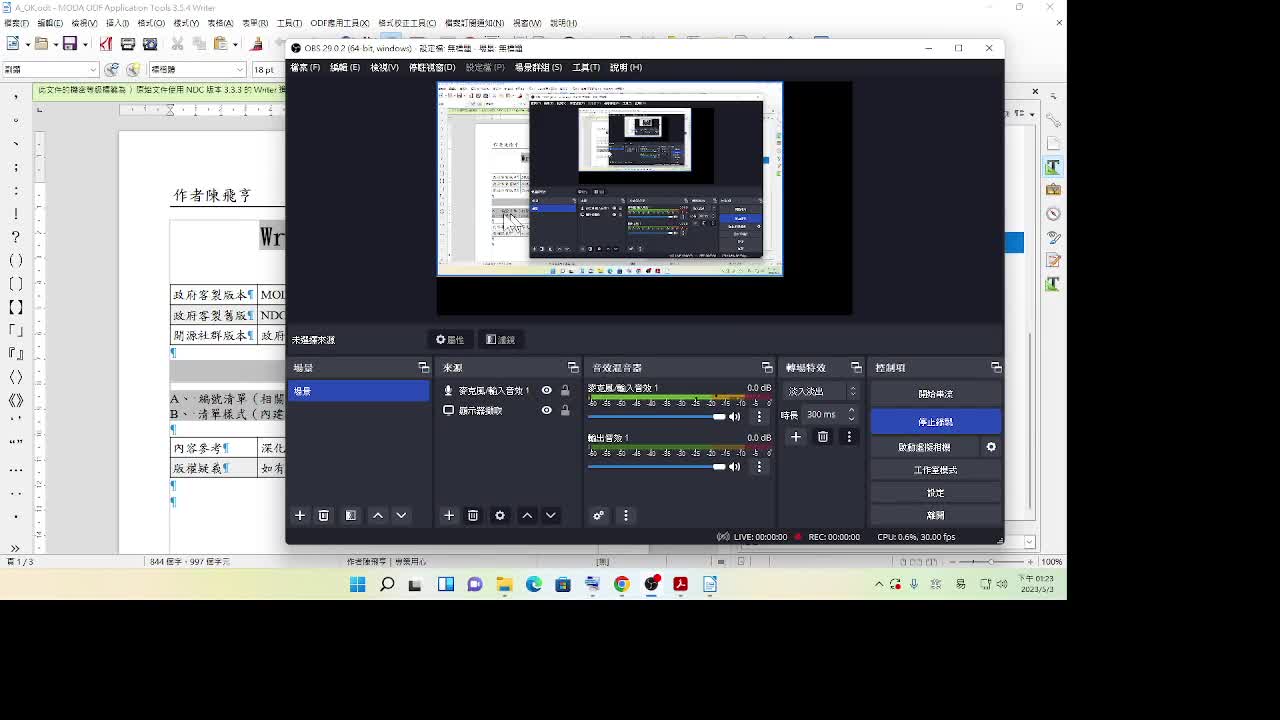Image resolution: width=1280 pixels, height=720 pixels.
Task: Open audio mixer bottom three-dot menu
Action: coord(625,515)
